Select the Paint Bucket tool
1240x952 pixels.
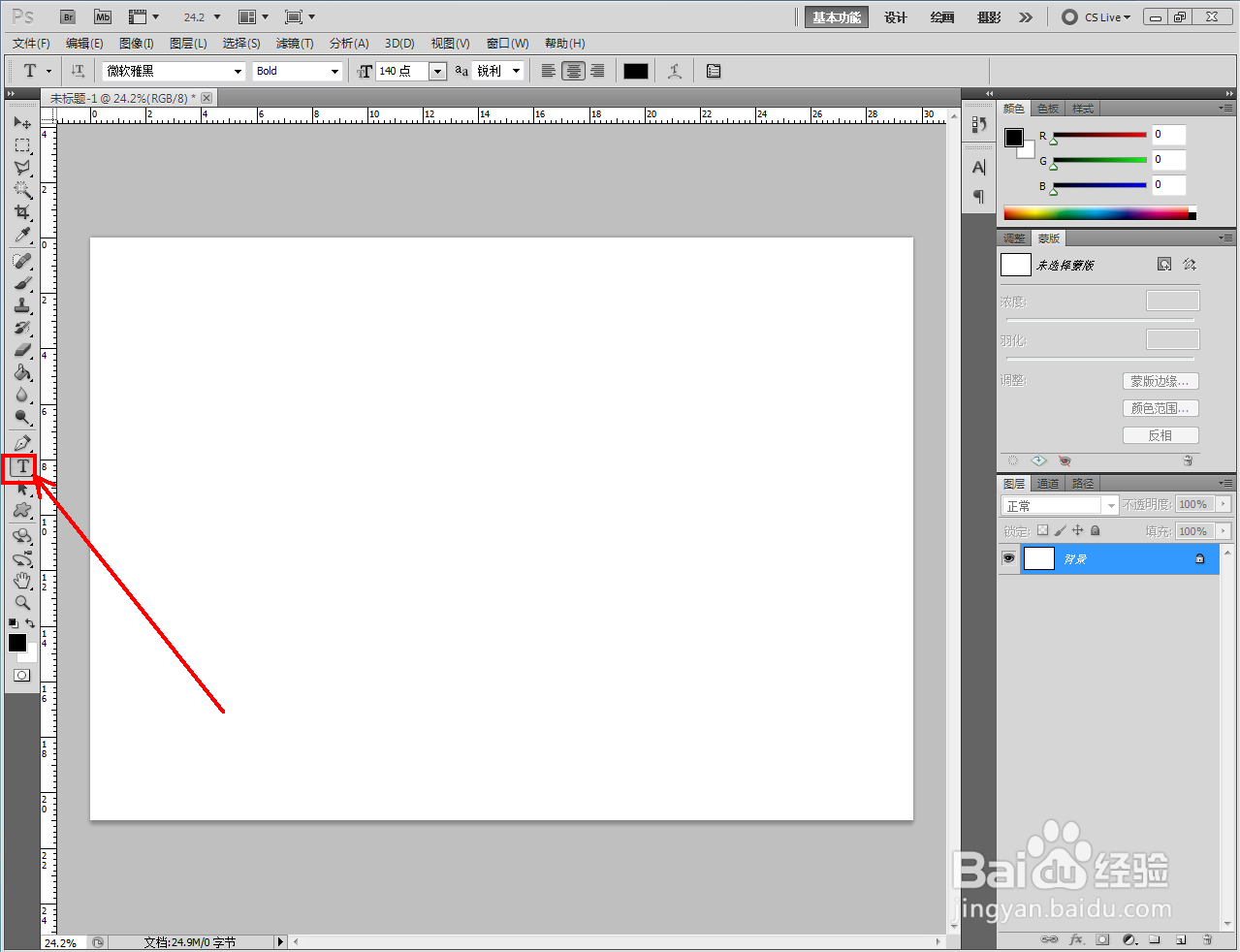[22, 373]
